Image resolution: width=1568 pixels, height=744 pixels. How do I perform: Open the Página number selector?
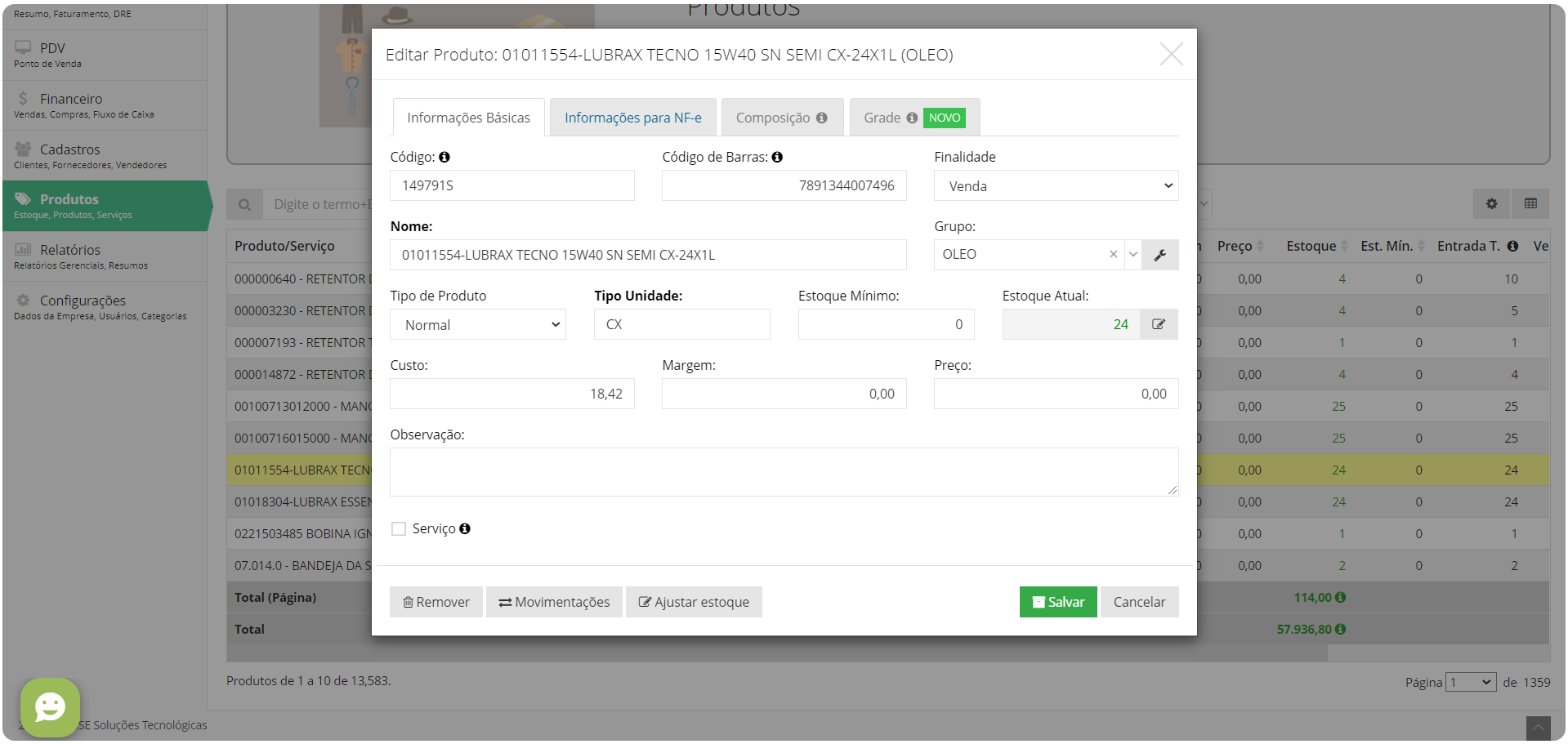[1470, 682]
